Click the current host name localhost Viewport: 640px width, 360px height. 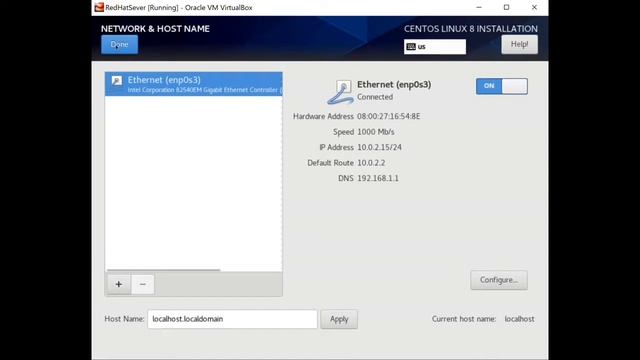[x=519, y=319]
